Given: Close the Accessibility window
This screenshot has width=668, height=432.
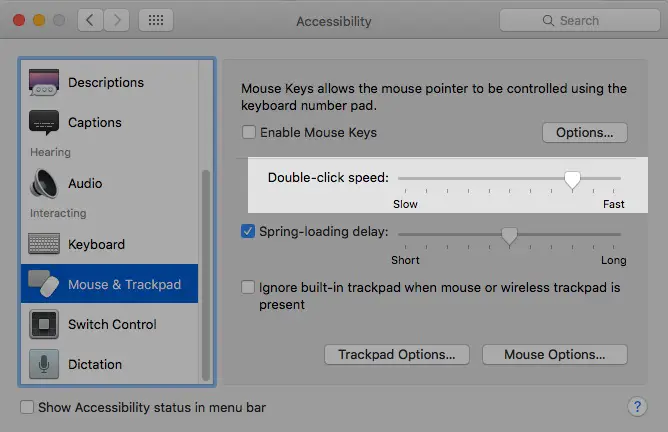Looking at the screenshot, I should [x=19, y=20].
